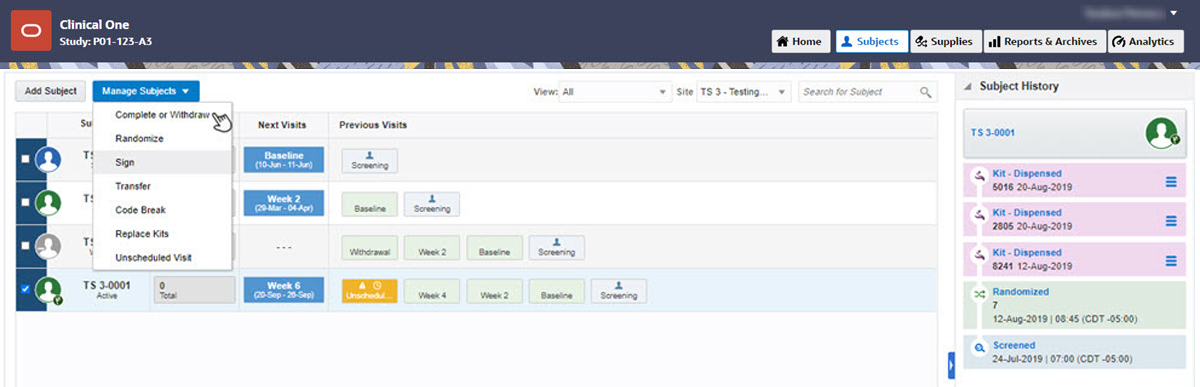The image size is (1200, 387).
Task: Click the Previous Visits column header
Action: (x=373, y=125)
